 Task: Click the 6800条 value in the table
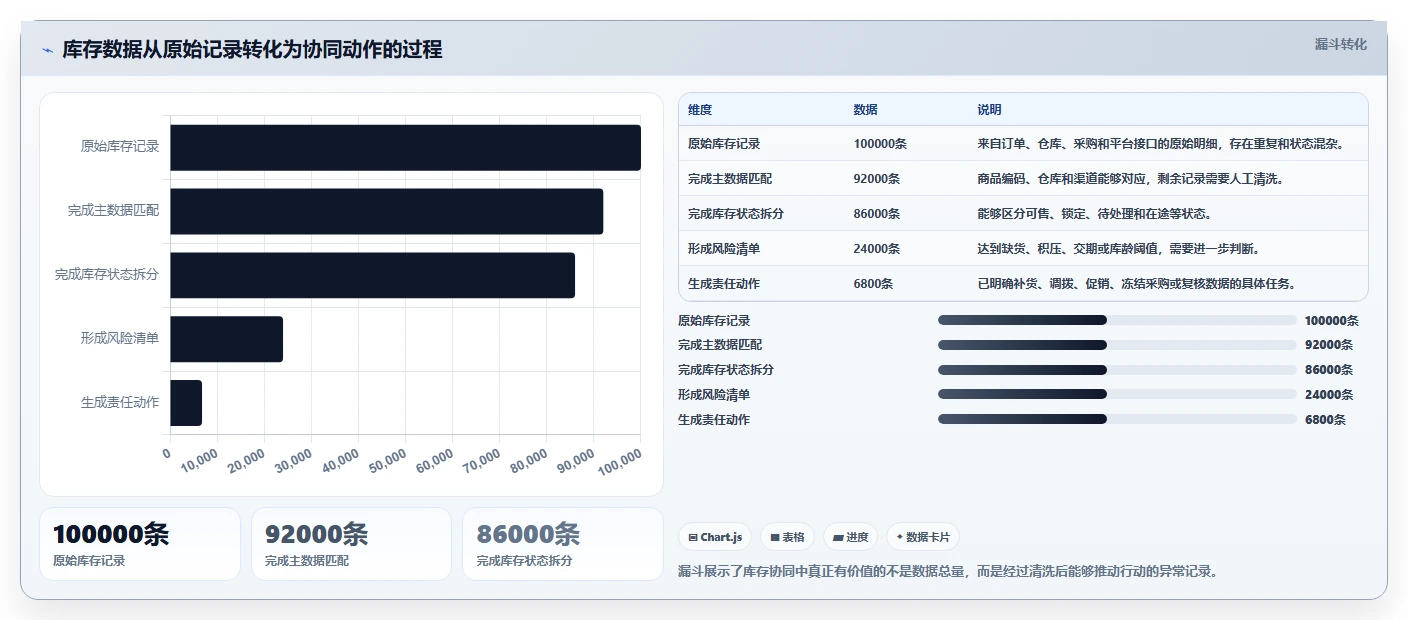[x=873, y=284]
